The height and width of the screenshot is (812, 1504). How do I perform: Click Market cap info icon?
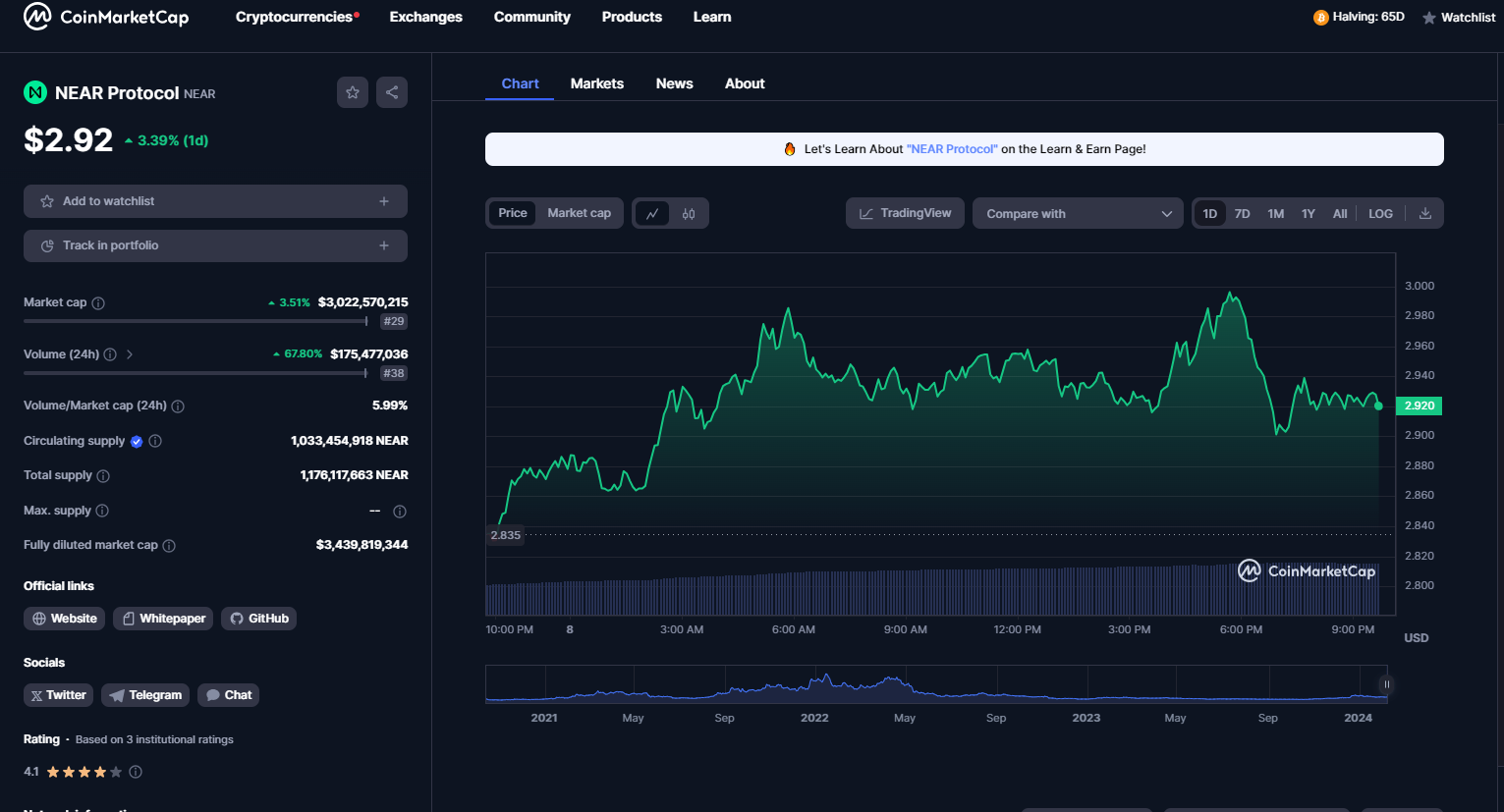pyautogui.click(x=98, y=303)
